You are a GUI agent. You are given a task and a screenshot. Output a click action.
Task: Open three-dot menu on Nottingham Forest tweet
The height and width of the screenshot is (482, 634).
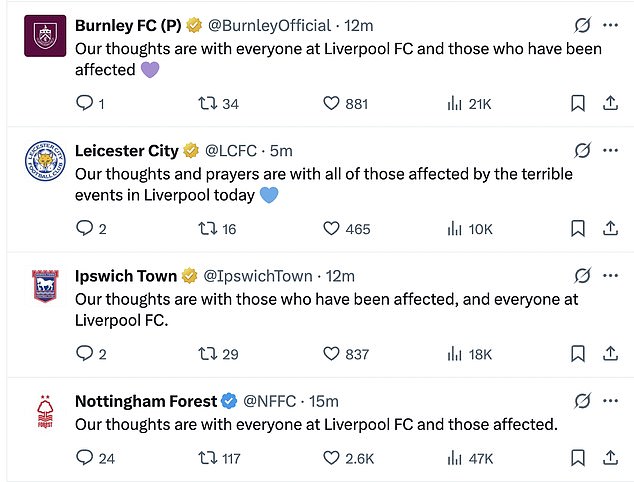(x=610, y=401)
